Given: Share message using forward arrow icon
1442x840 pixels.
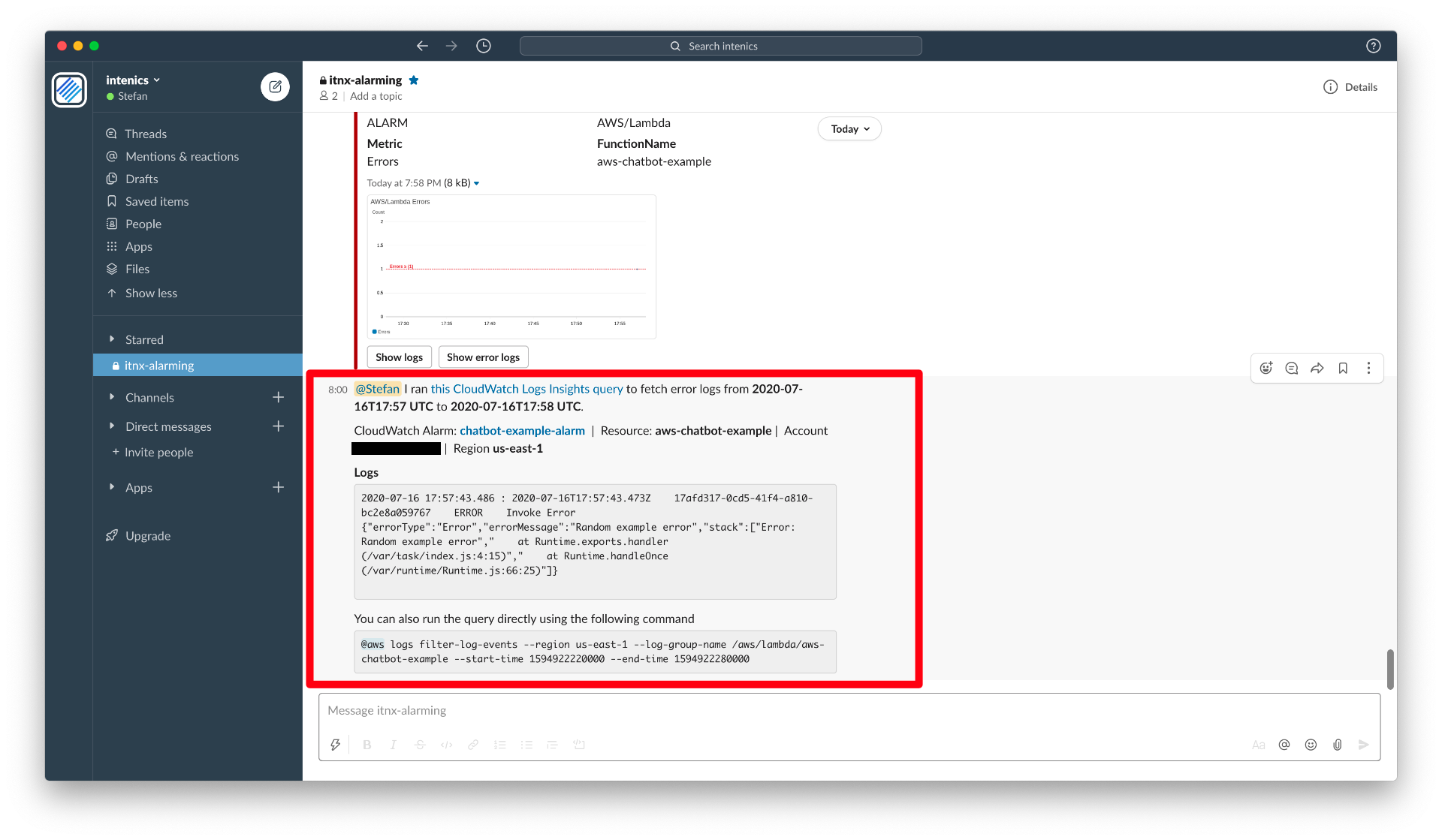Looking at the screenshot, I should click(x=1317, y=368).
